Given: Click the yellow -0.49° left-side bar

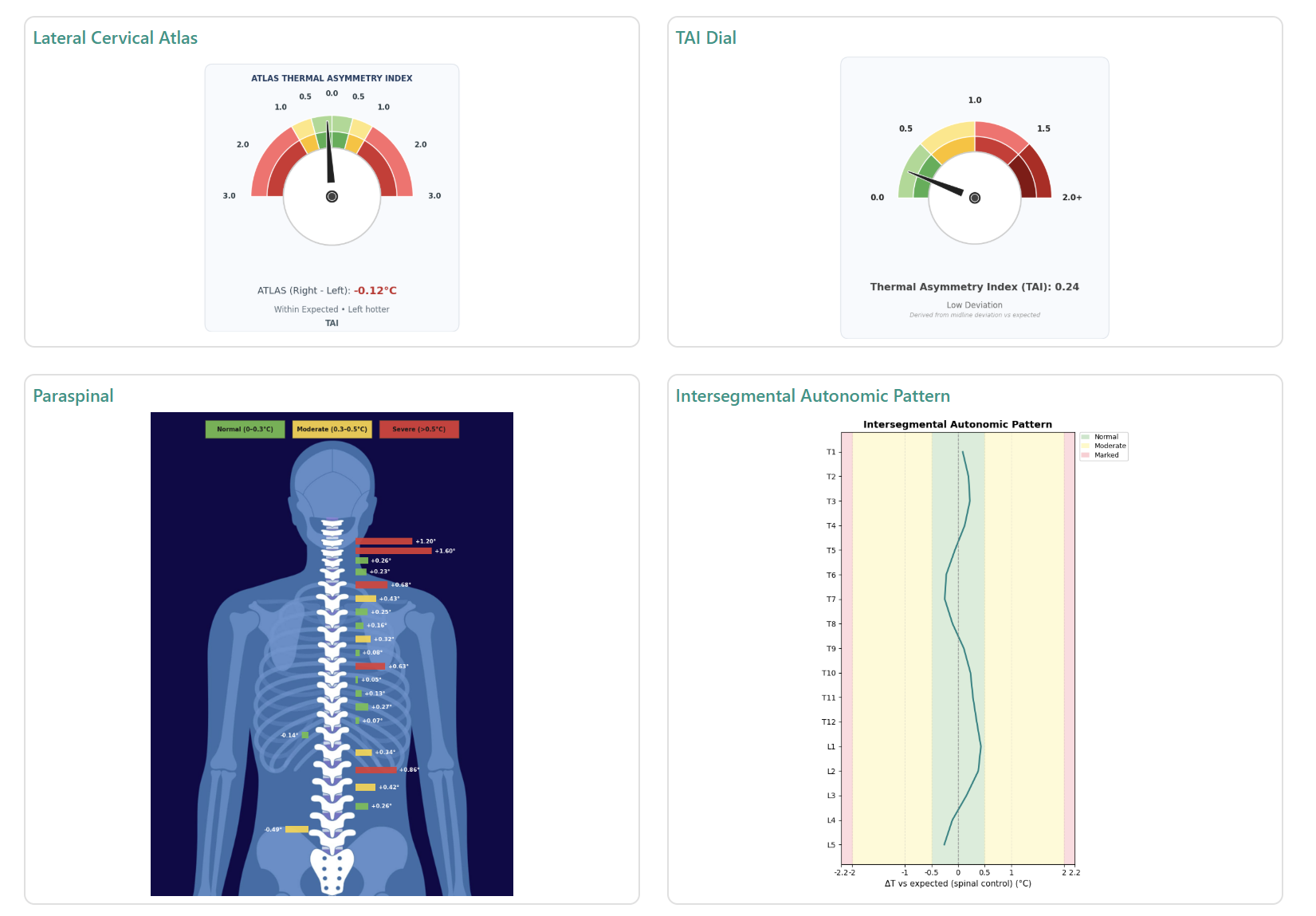Looking at the screenshot, I should [297, 829].
